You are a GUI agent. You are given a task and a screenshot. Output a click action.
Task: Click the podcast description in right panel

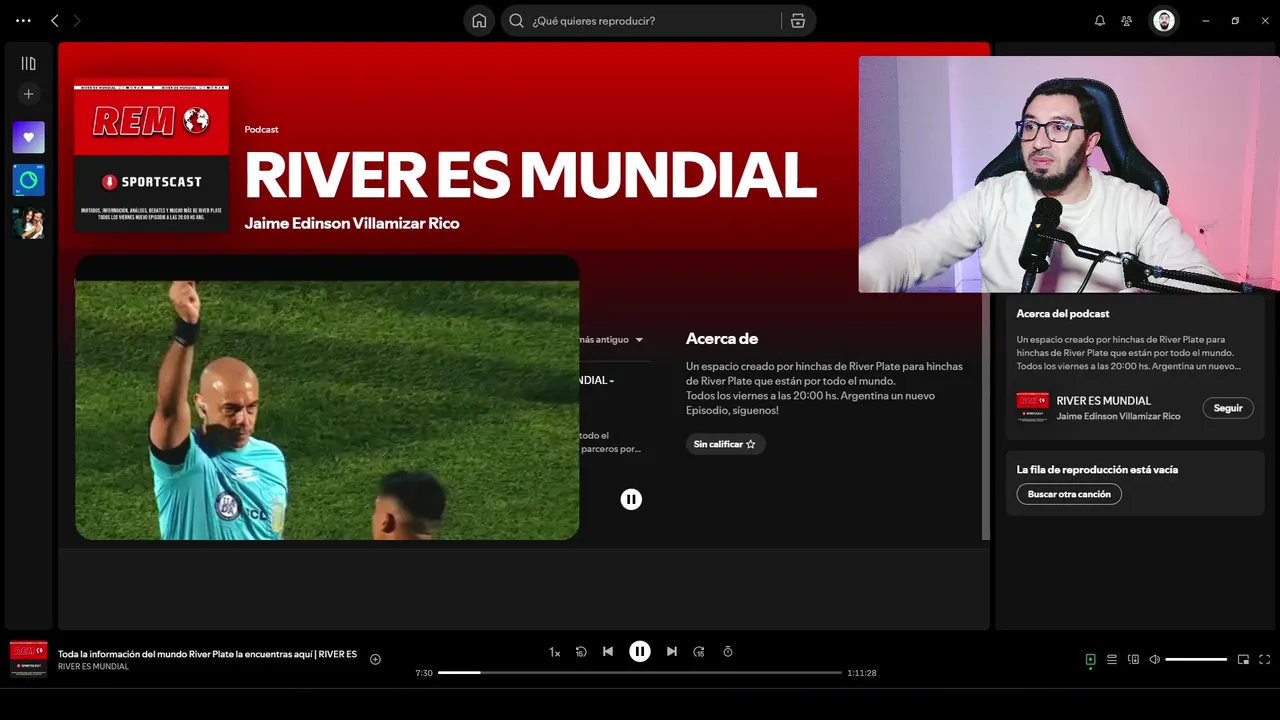(1127, 353)
